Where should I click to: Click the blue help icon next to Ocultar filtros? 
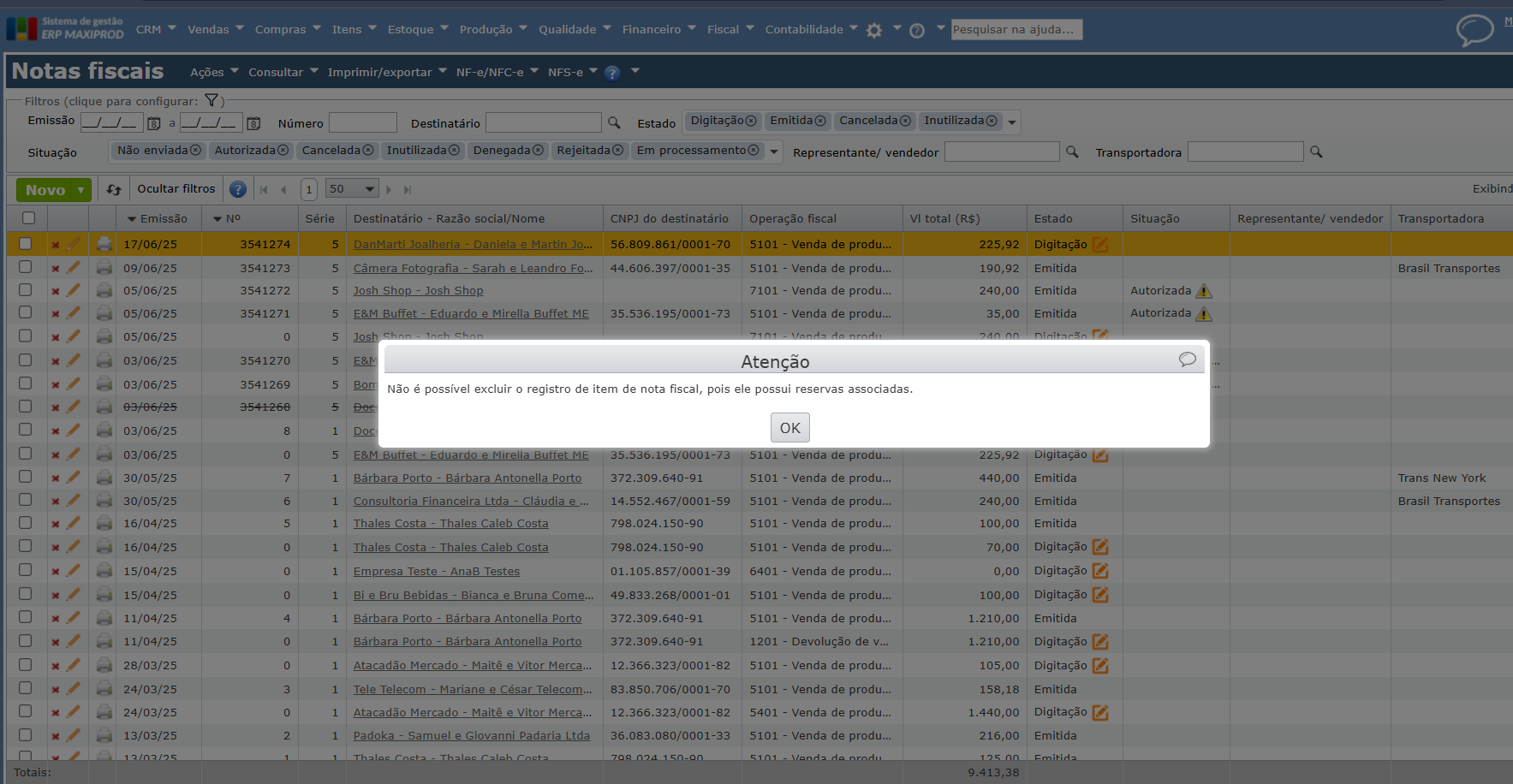(x=238, y=189)
